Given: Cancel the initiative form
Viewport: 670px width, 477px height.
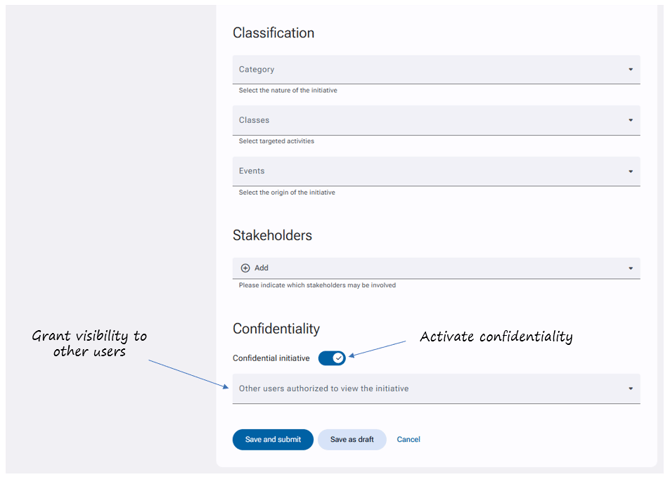Looking at the screenshot, I should [408, 439].
